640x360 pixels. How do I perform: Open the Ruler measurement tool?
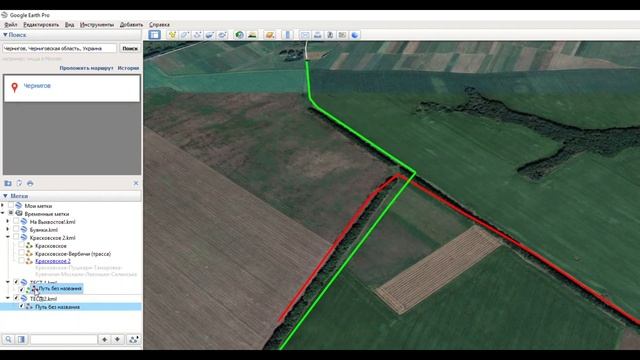(288, 35)
